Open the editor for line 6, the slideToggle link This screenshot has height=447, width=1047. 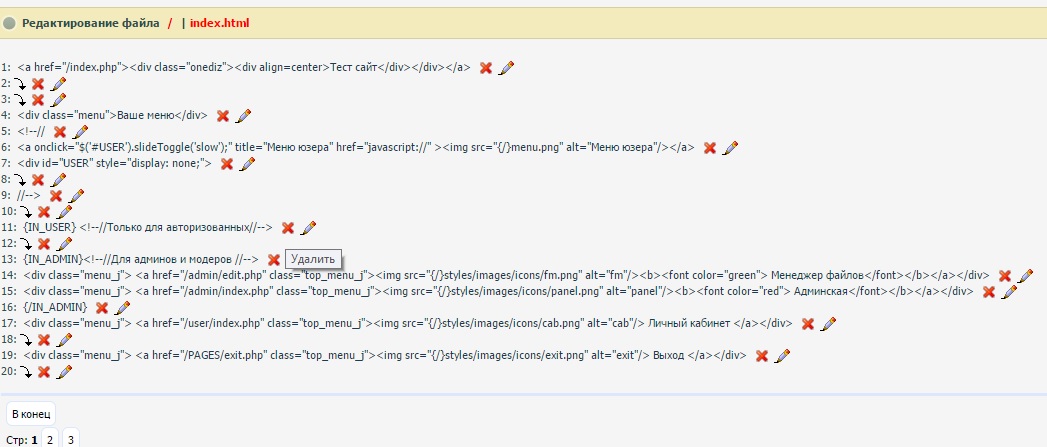730,147
